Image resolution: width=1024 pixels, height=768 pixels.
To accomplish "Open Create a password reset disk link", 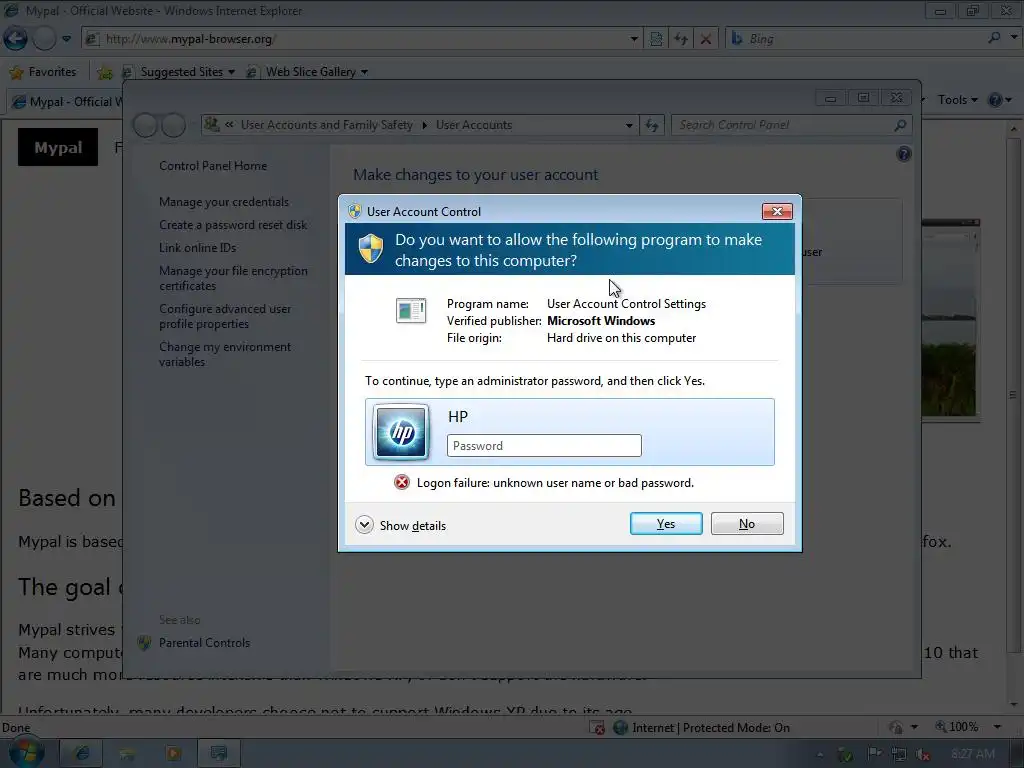I will coord(233,225).
